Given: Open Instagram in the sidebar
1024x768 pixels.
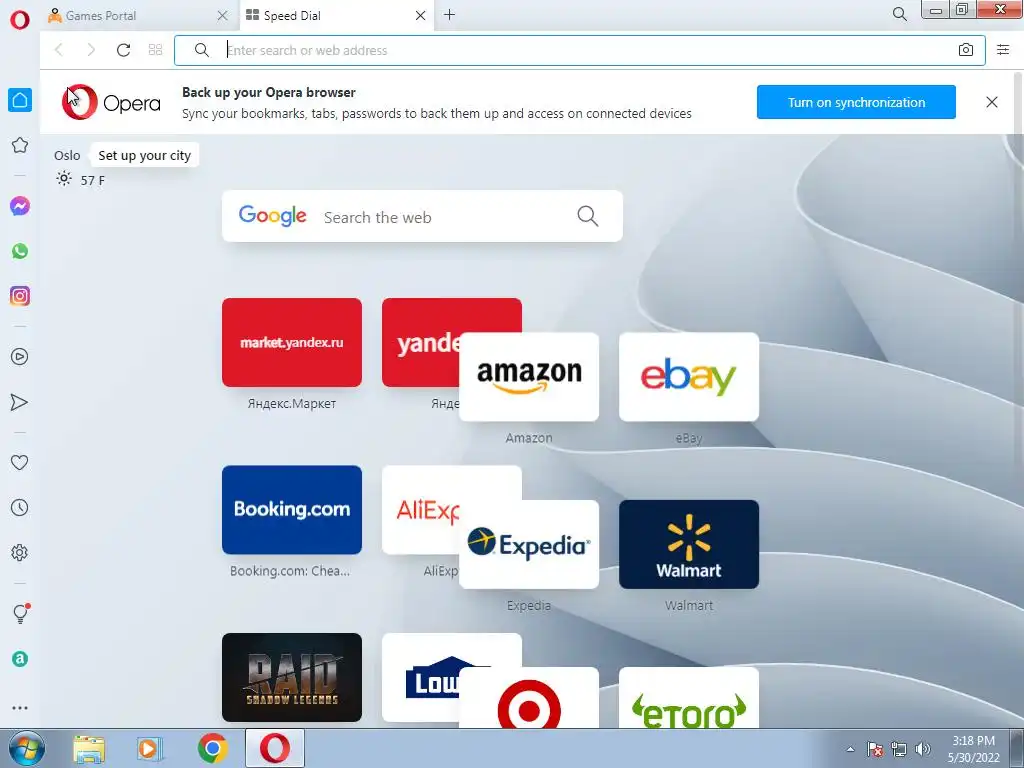Looking at the screenshot, I should pyautogui.click(x=20, y=296).
